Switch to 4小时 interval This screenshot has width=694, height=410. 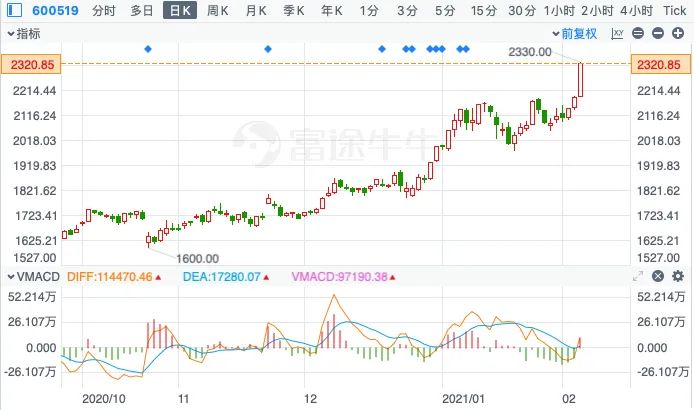coord(636,10)
